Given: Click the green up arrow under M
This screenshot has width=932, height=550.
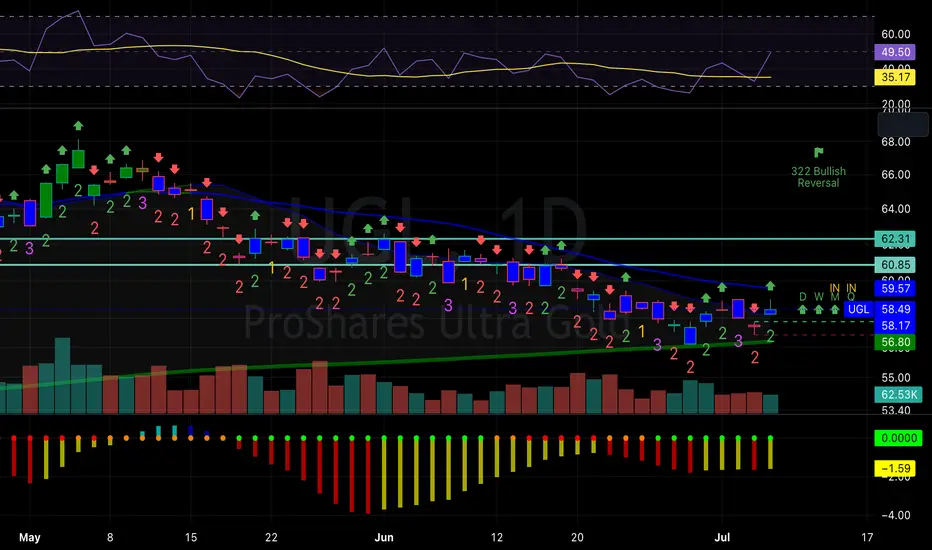Looking at the screenshot, I should pos(835,309).
